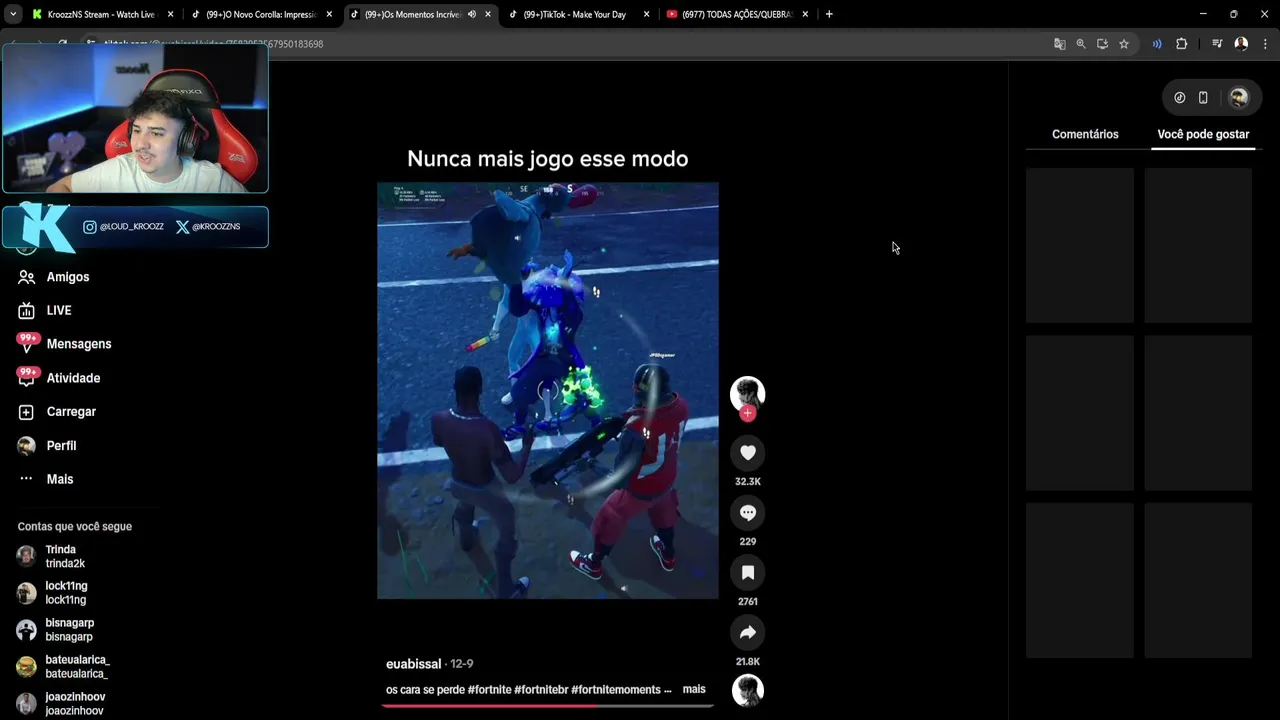Open the tab search dropdown arrow

[x=13, y=14]
